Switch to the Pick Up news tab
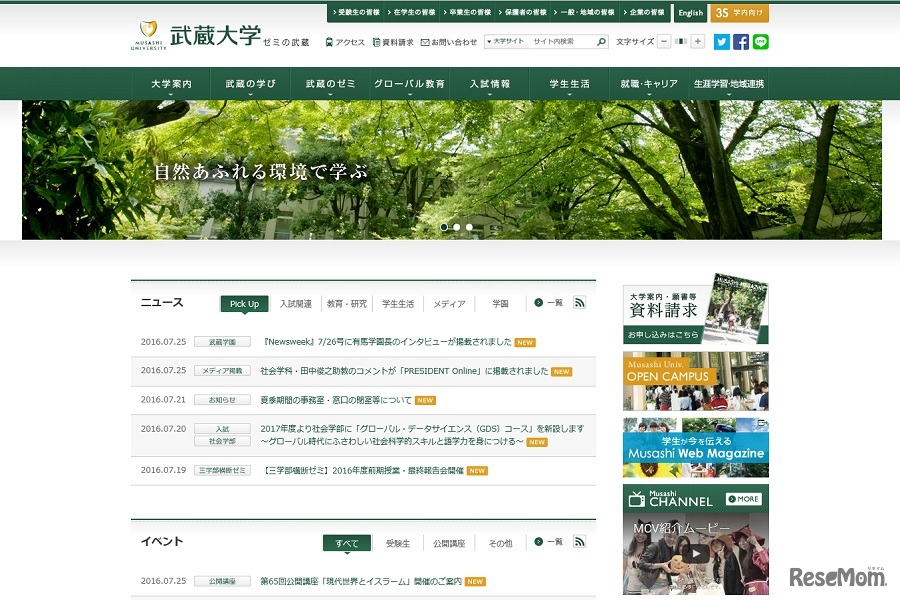The width and height of the screenshot is (900, 600). (244, 303)
